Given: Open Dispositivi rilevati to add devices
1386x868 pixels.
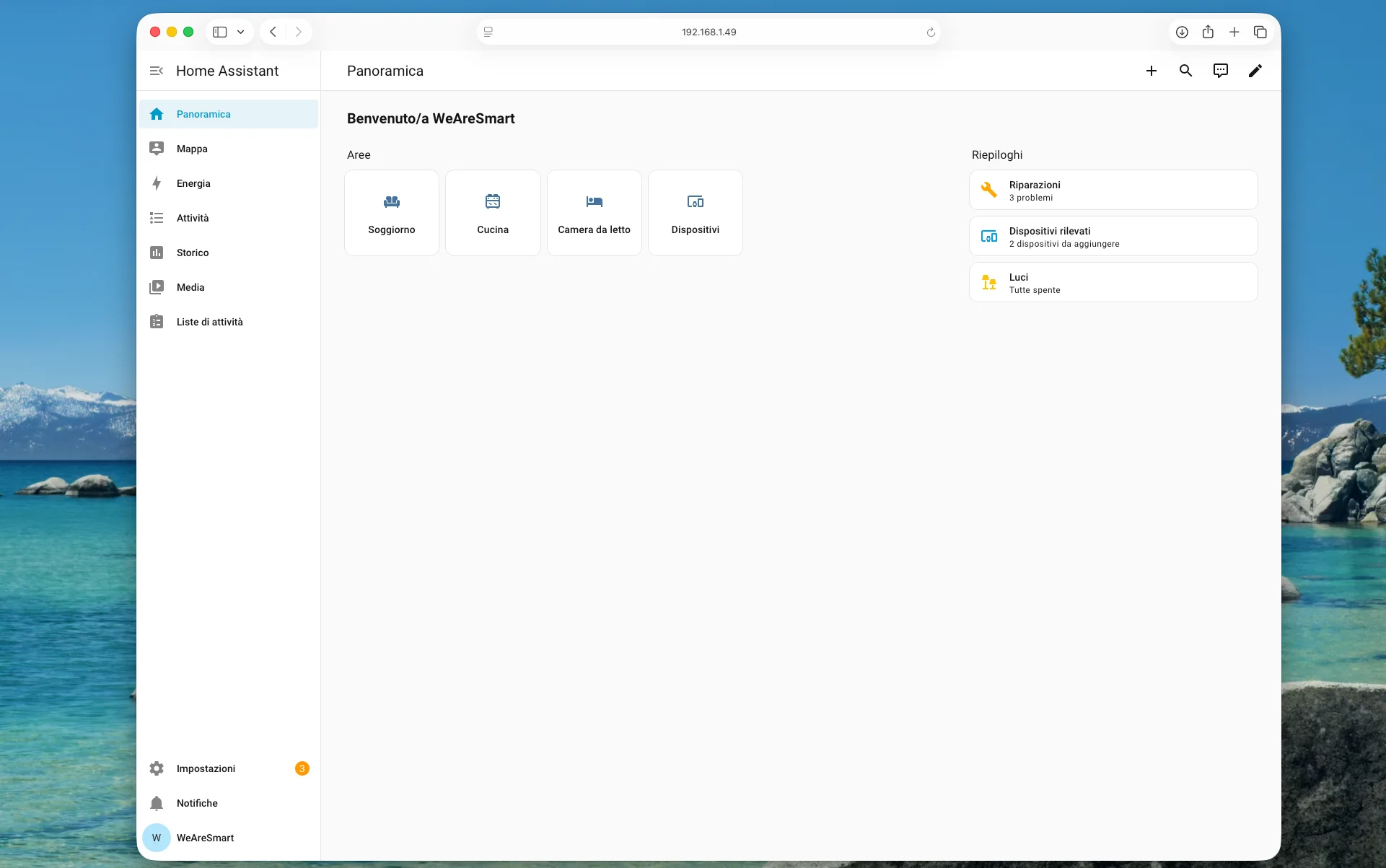Looking at the screenshot, I should pos(1113,236).
